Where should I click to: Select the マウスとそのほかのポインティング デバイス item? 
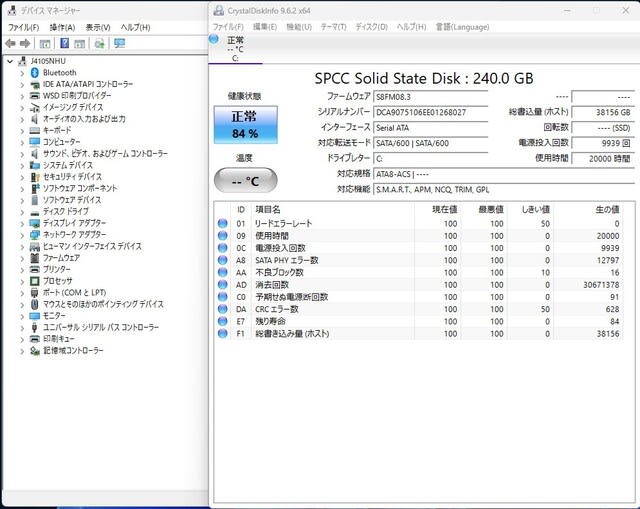pyautogui.click(x=103, y=305)
